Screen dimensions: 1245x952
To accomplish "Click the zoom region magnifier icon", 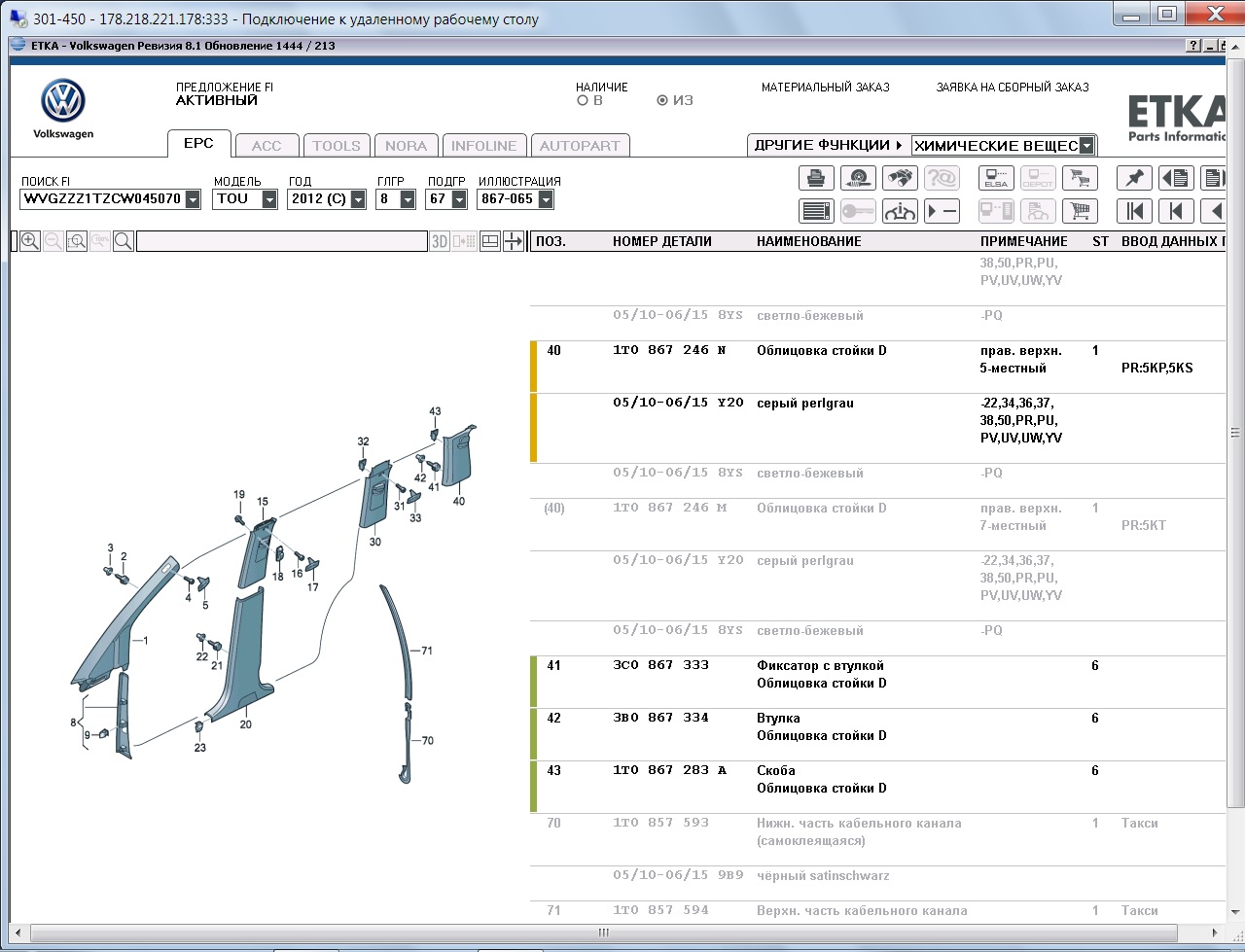I will (x=77, y=241).
